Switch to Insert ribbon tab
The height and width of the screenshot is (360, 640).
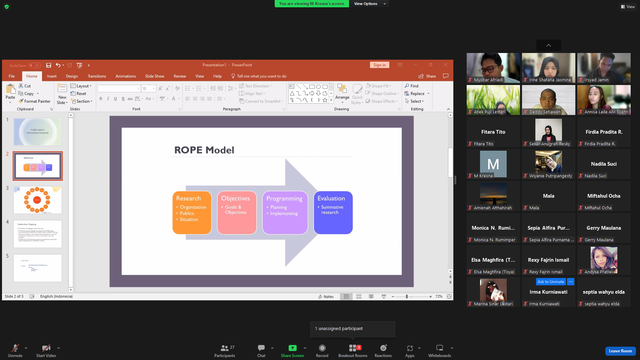51,76
